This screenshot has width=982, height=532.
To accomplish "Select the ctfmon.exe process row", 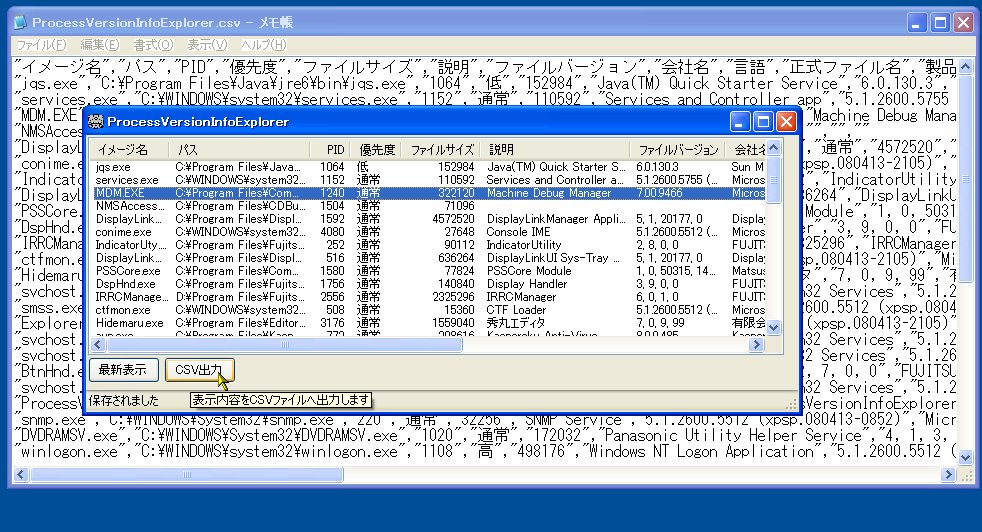I will [429, 310].
